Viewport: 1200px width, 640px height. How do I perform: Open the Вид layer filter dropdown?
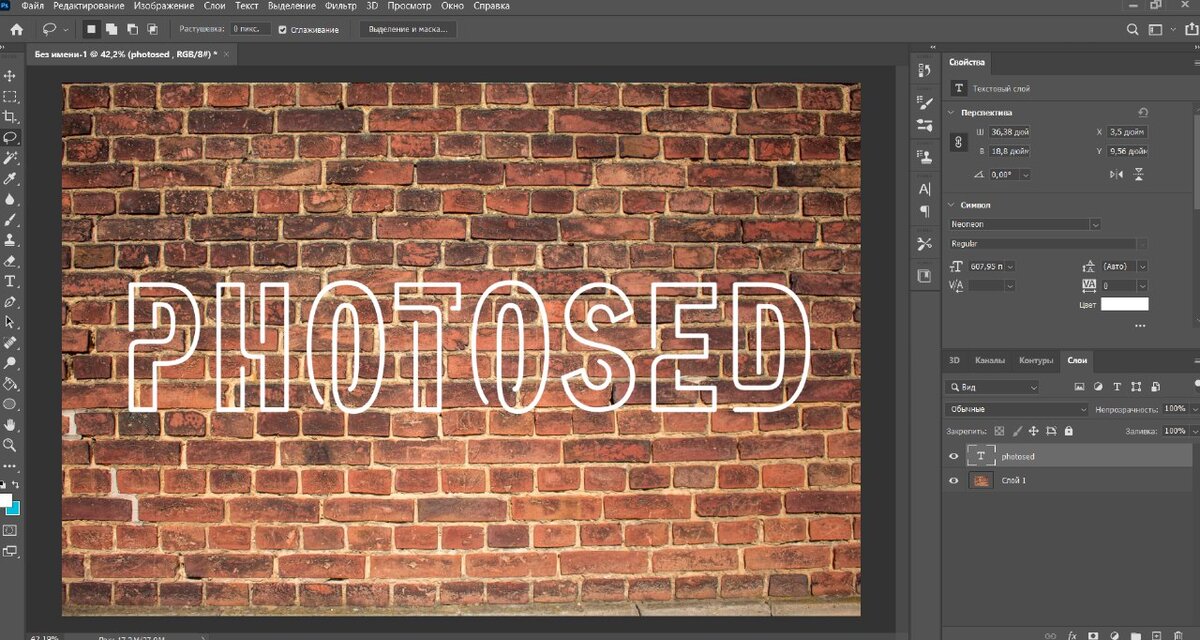coord(994,386)
